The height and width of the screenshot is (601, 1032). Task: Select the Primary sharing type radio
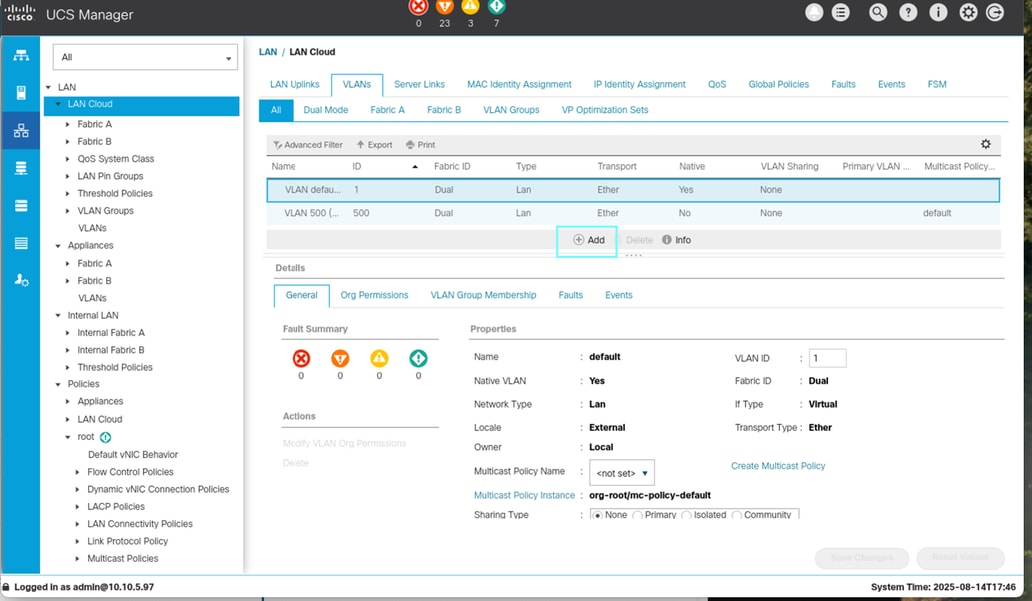(637, 515)
